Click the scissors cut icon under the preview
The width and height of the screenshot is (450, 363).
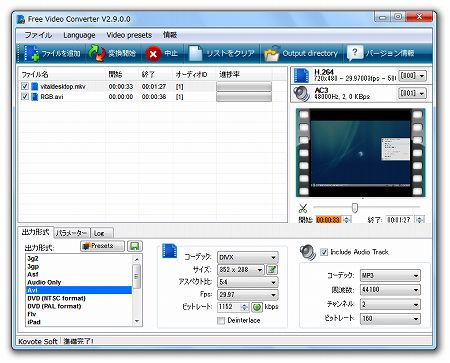tap(303, 209)
